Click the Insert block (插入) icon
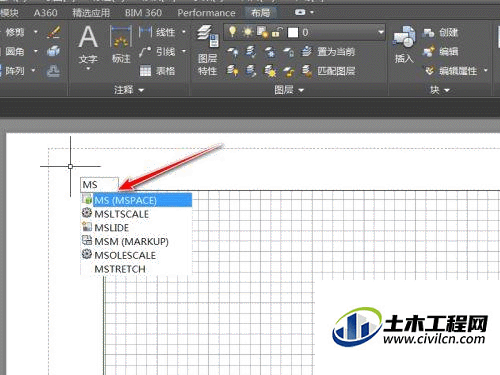 [404, 37]
